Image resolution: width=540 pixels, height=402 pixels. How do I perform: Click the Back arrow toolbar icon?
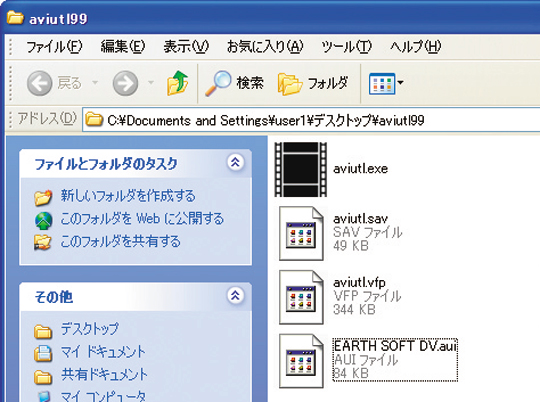(x=40, y=83)
